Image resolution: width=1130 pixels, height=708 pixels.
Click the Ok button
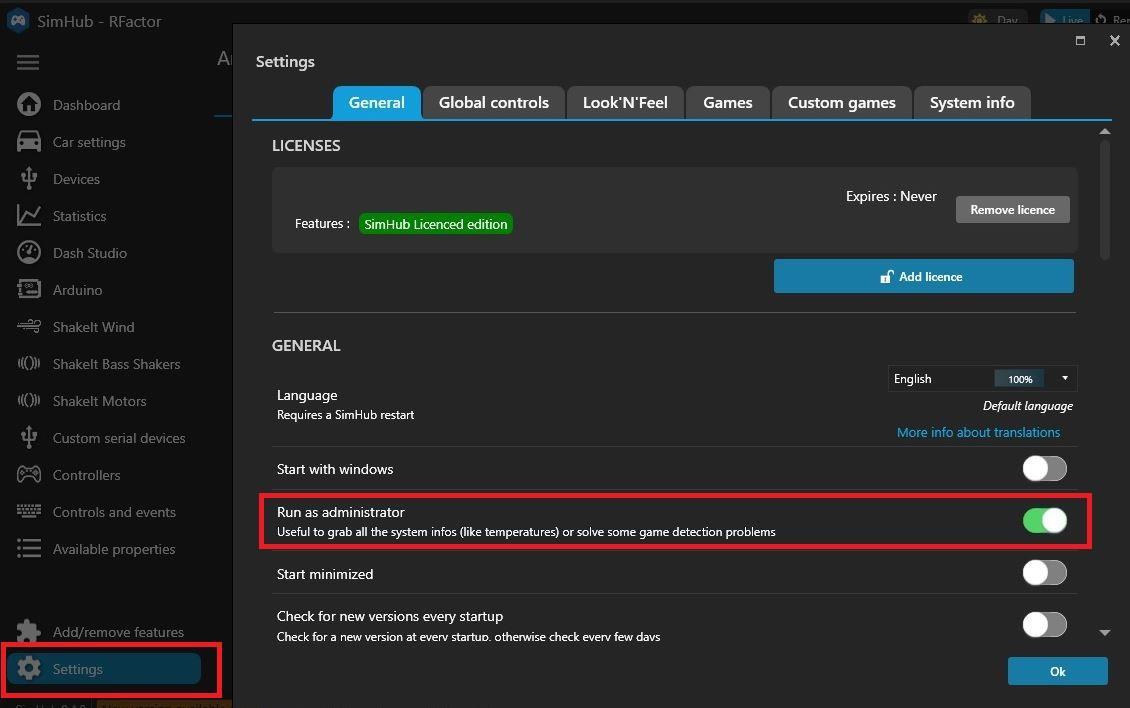[x=1057, y=671]
